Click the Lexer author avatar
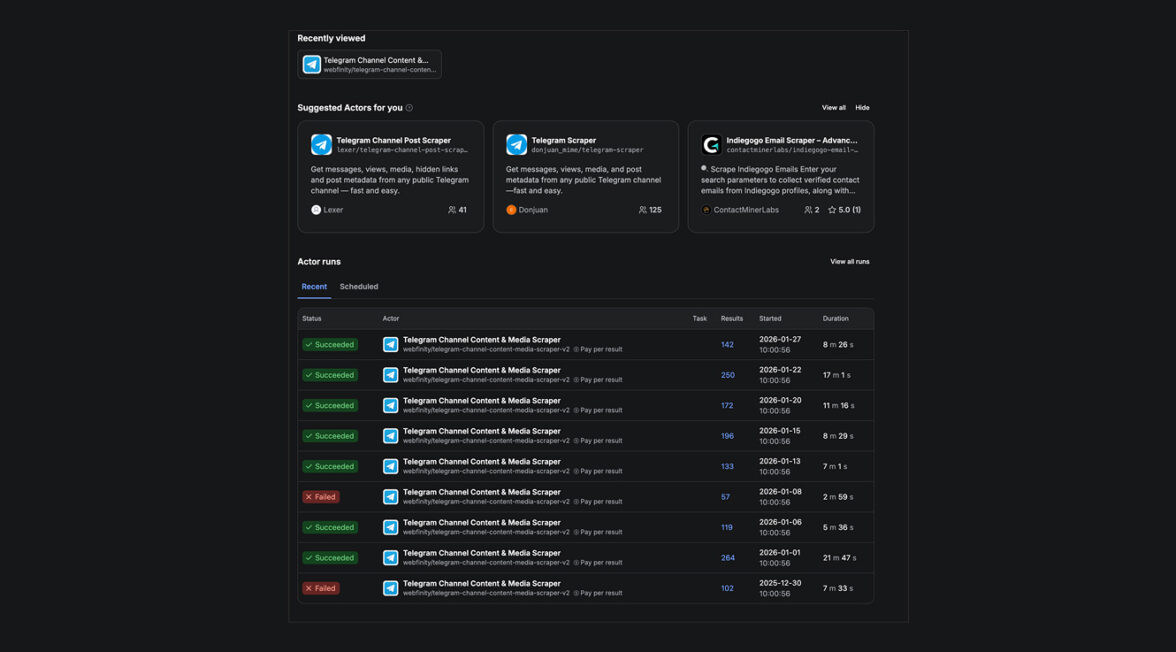Screen dimensions: 1176x652 point(316,210)
